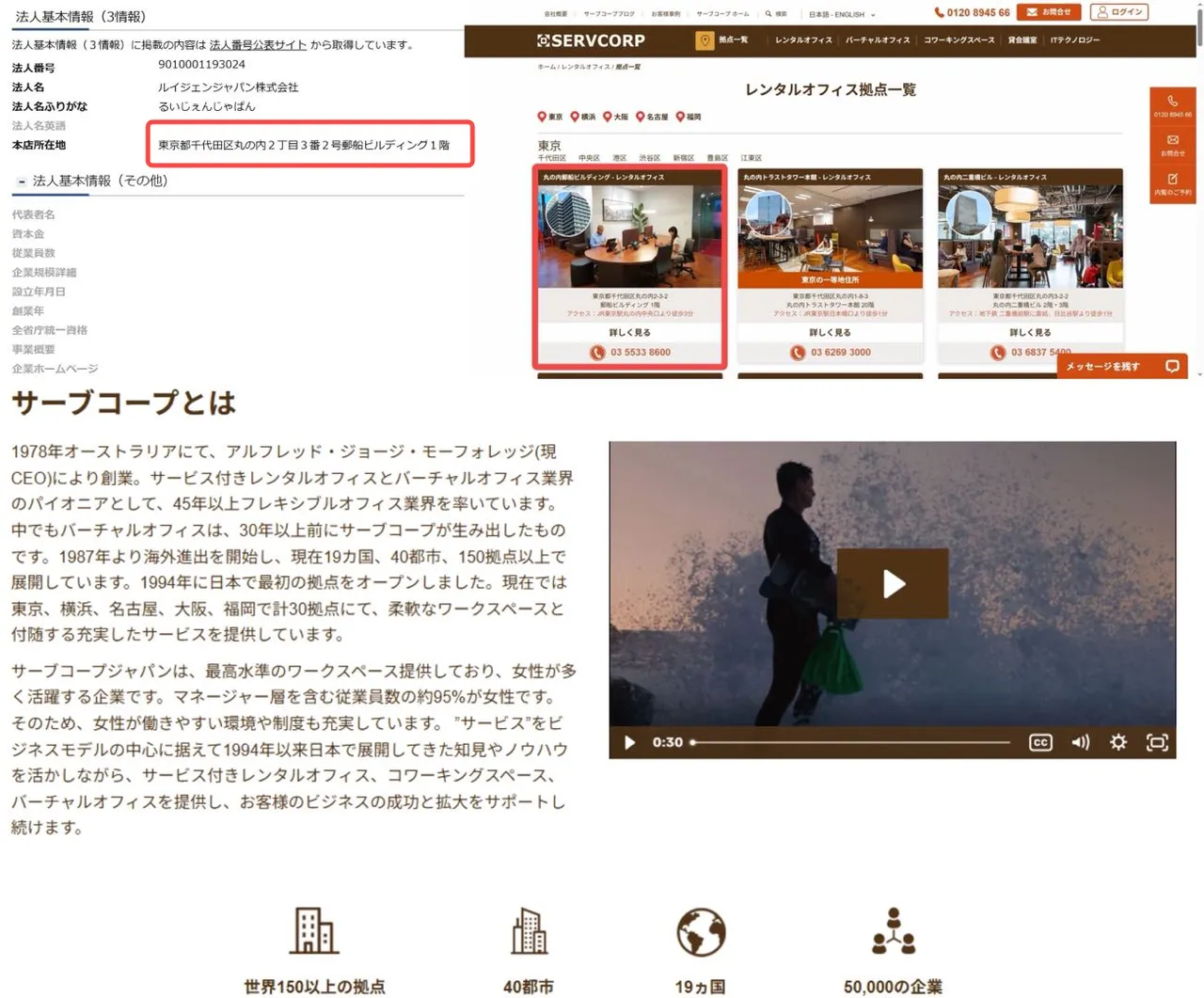Open 会社概要 top link

pyautogui.click(x=555, y=14)
